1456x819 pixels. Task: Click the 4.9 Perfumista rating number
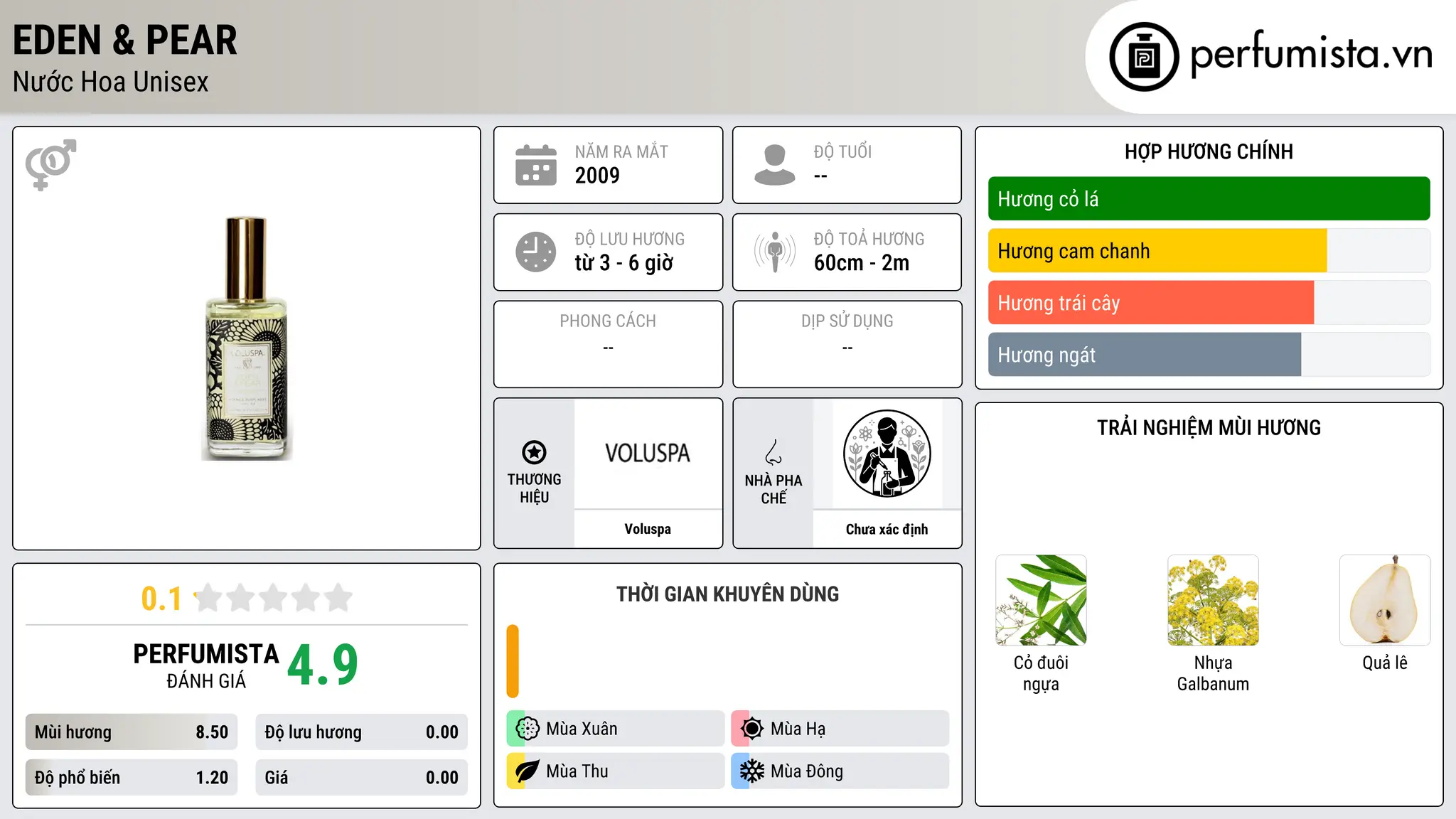pyautogui.click(x=323, y=665)
